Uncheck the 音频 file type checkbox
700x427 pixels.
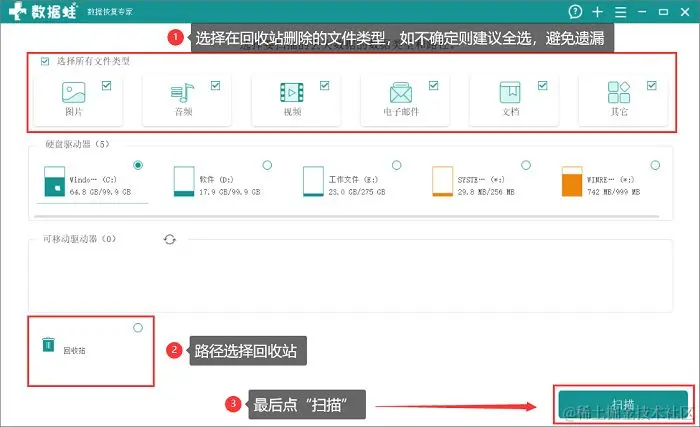[x=215, y=85]
